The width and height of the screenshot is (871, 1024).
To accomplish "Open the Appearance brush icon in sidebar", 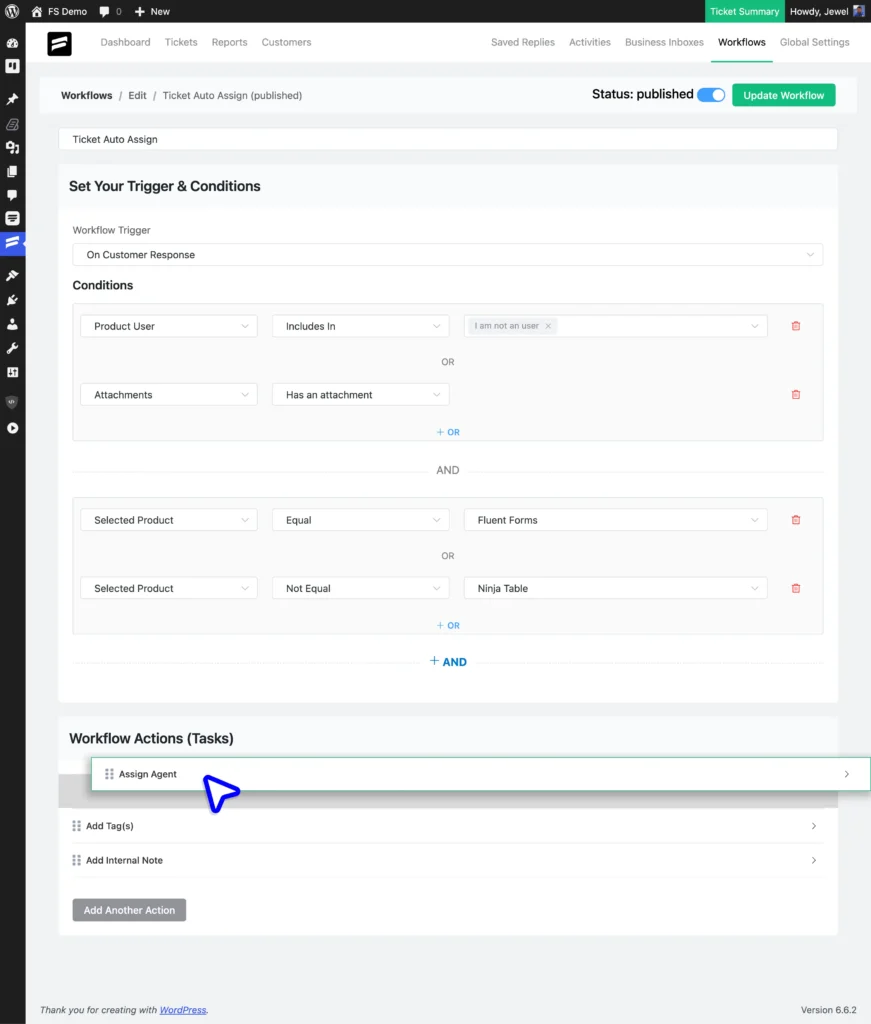I will tap(12, 276).
